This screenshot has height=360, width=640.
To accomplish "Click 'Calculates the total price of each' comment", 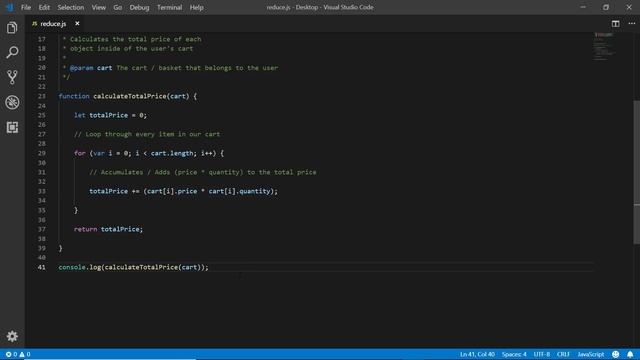I will (x=136, y=40).
